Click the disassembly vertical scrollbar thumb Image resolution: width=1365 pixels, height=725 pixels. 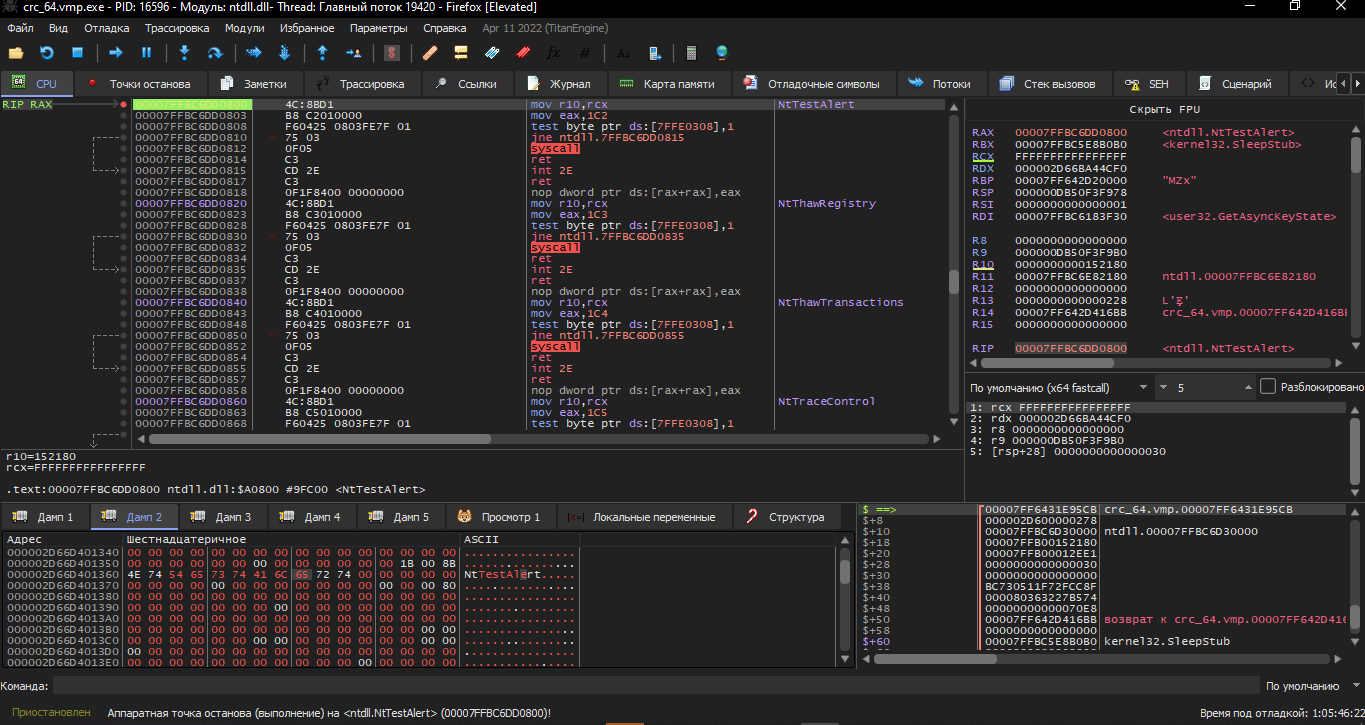955,281
